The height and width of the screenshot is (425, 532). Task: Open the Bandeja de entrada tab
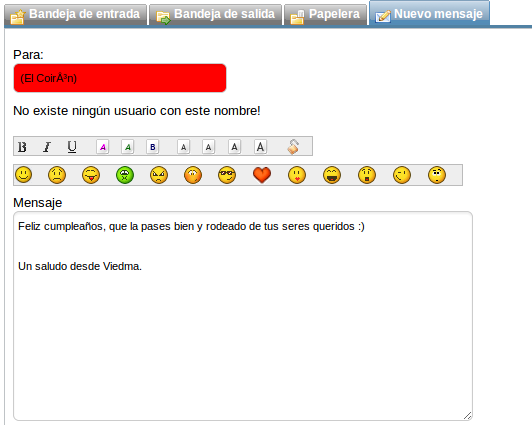75,15
